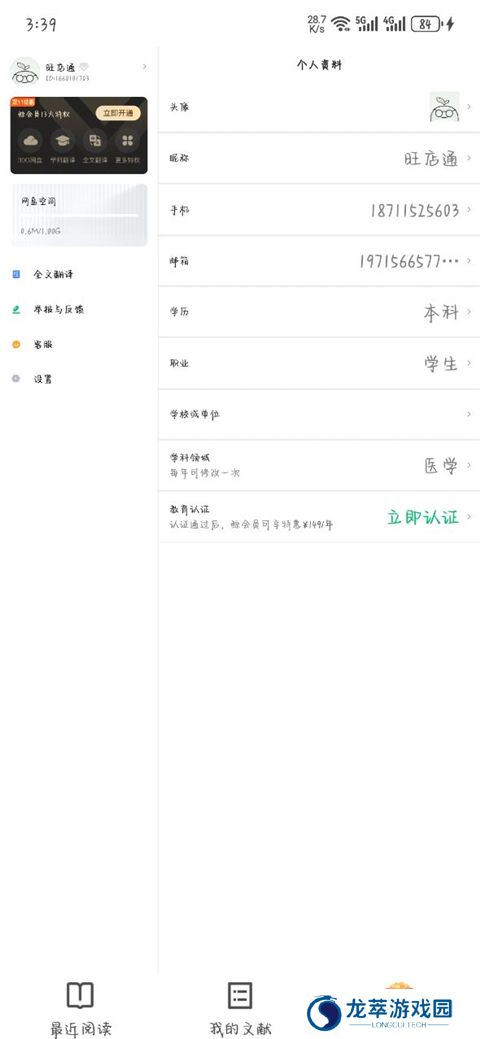The width and height of the screenshot is (480, 1039).
Task: Tap the 全文翻译 icon in membership card
Action: tap(95, 140)
